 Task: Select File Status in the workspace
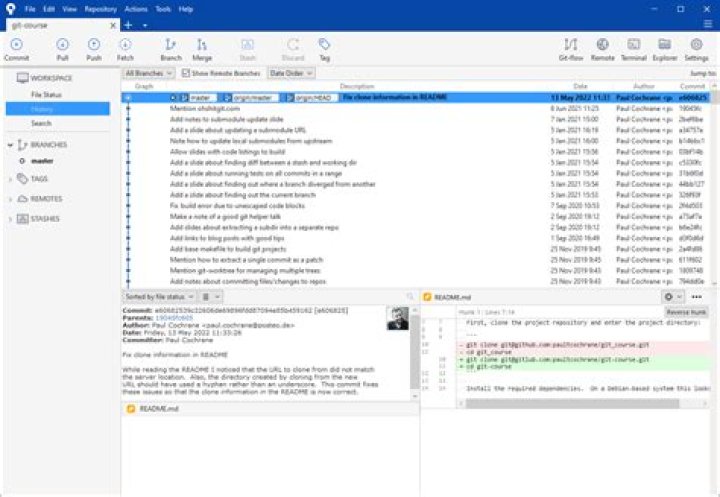click(x=46, y=94)
